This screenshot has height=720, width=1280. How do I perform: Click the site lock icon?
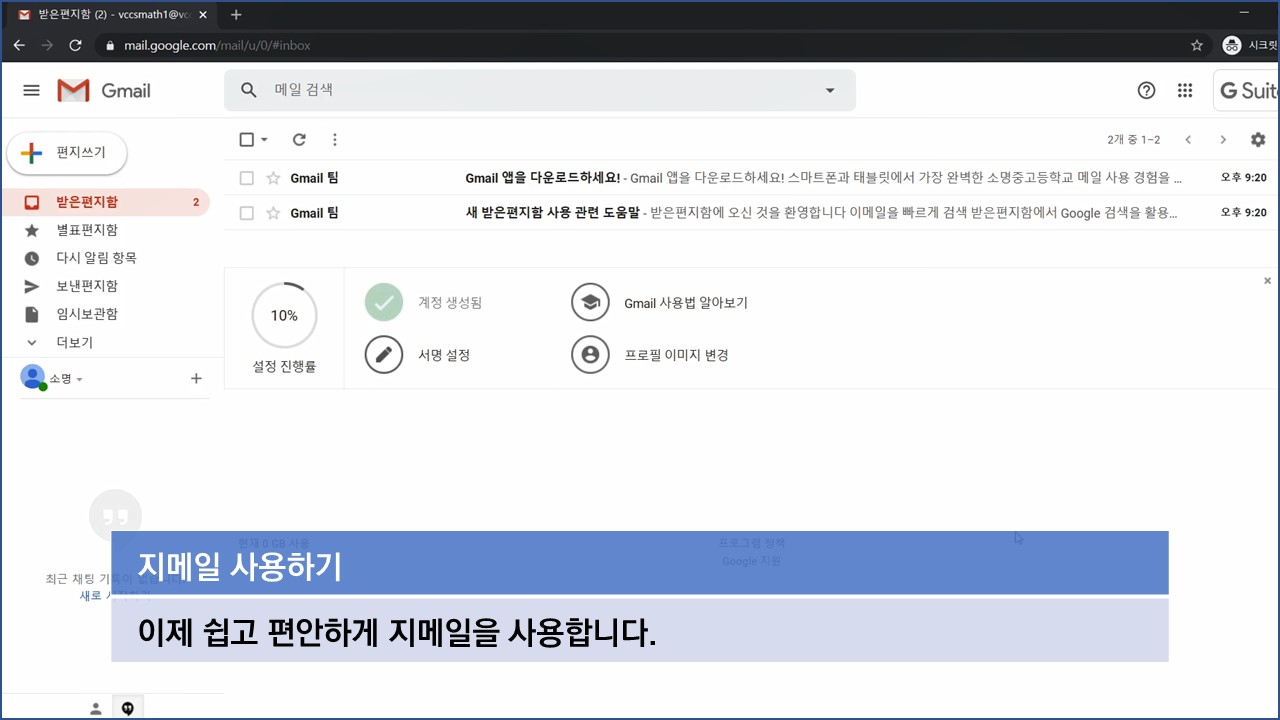(x=108, y=45)
